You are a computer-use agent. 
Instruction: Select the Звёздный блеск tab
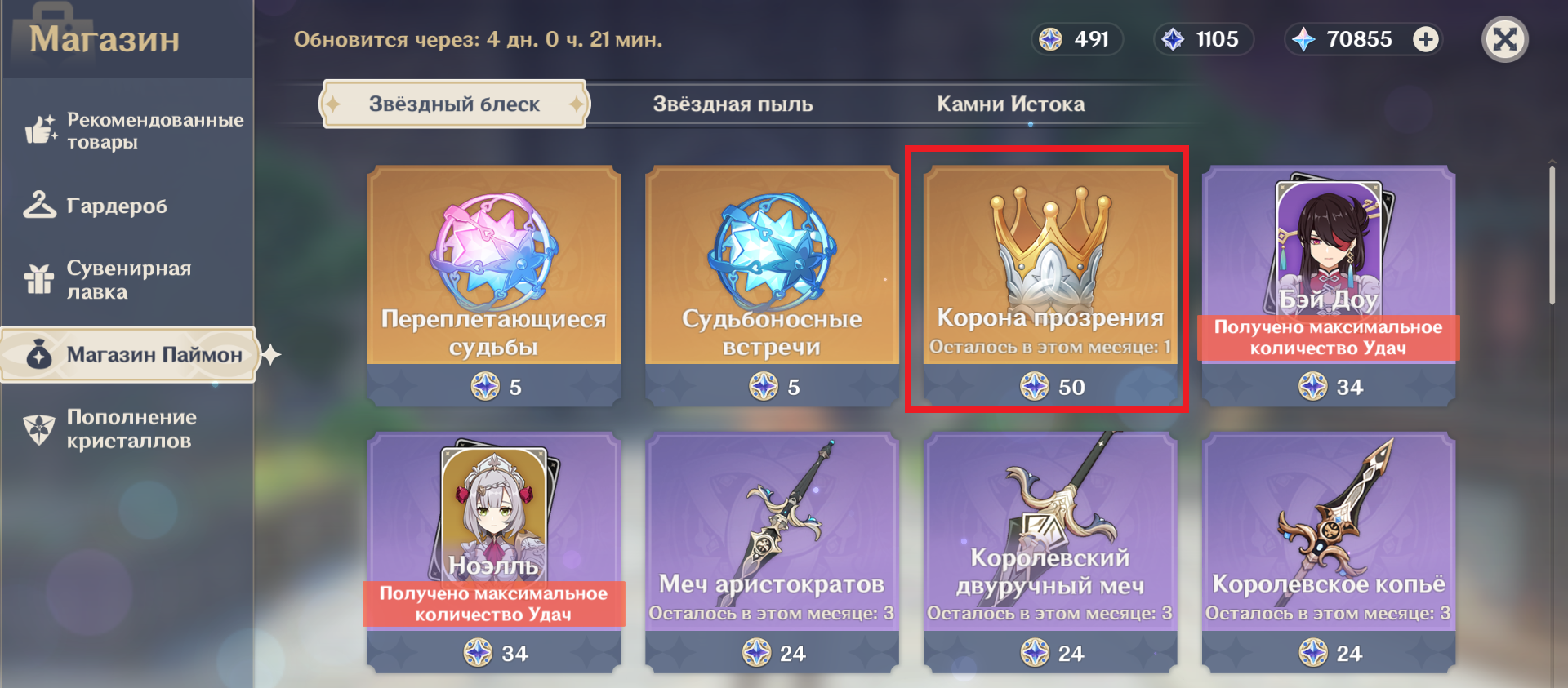pyautogui.click(x=454, y=104)
